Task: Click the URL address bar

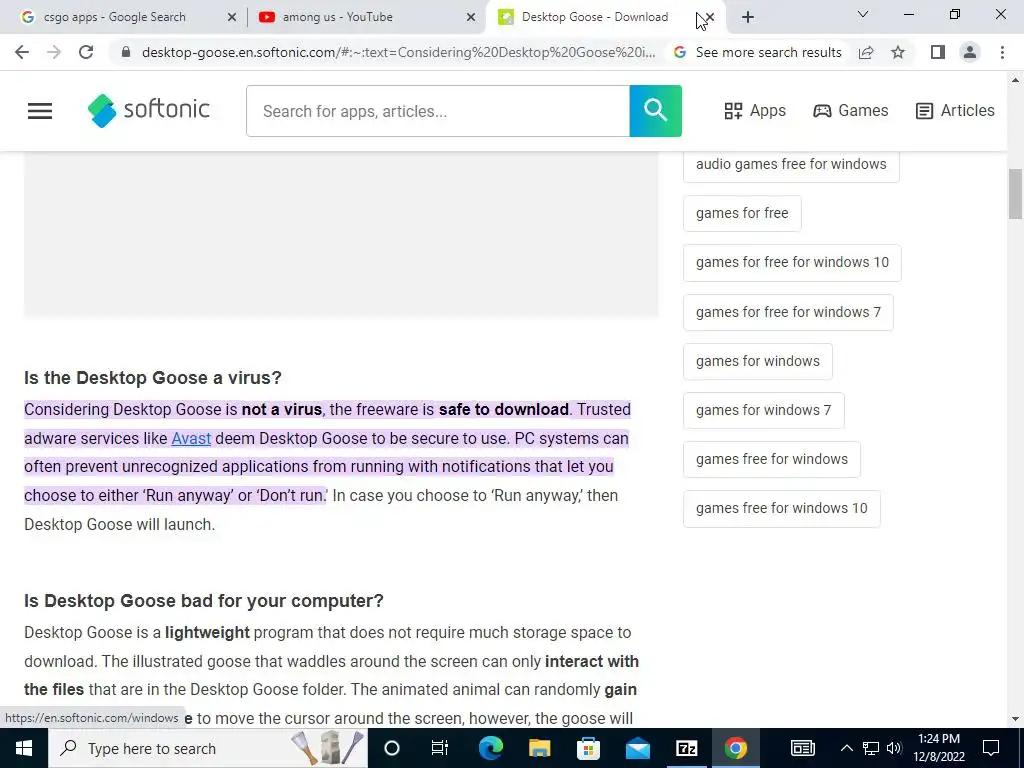Action: point(398,52)
